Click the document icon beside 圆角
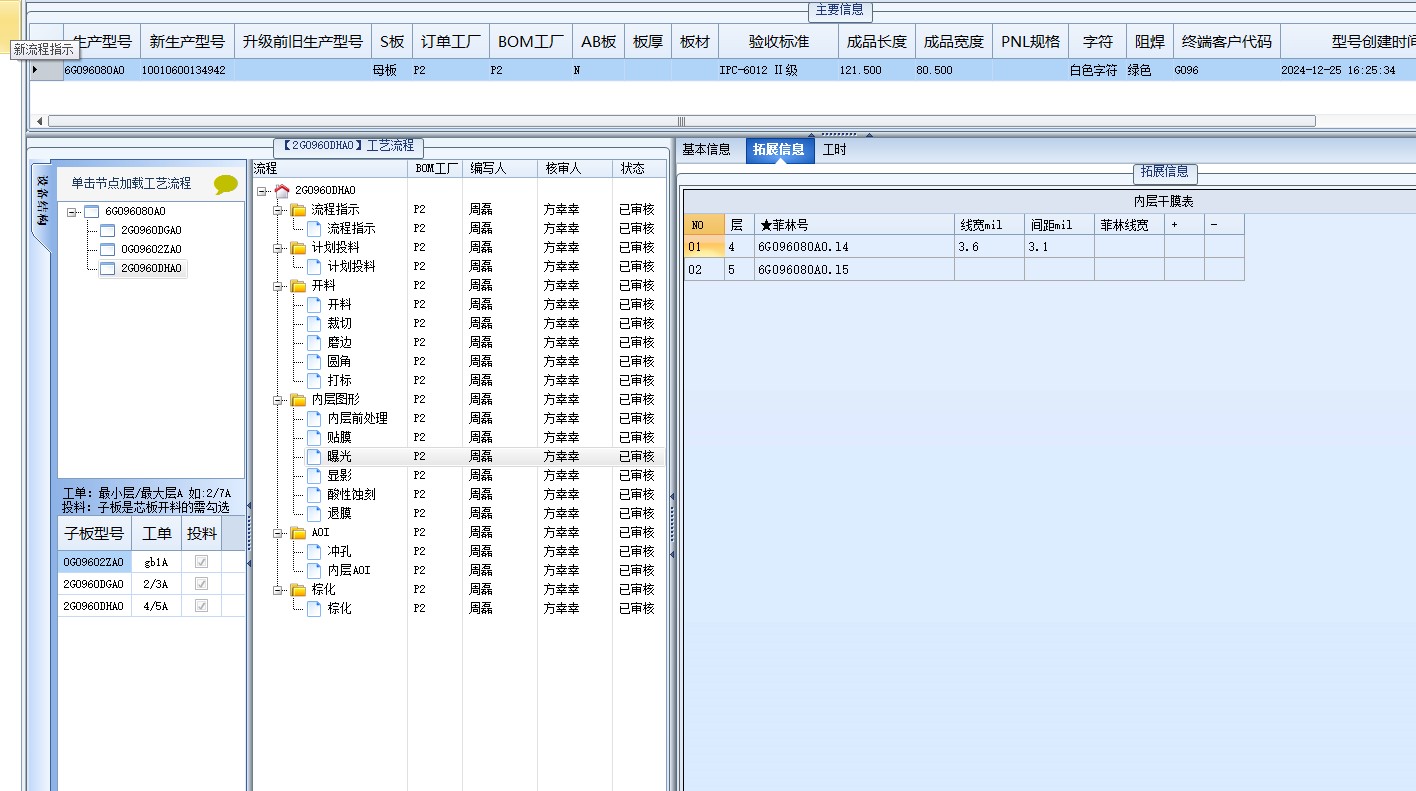The width and height of the screenshot is (1416, 791). coord(314,361)
